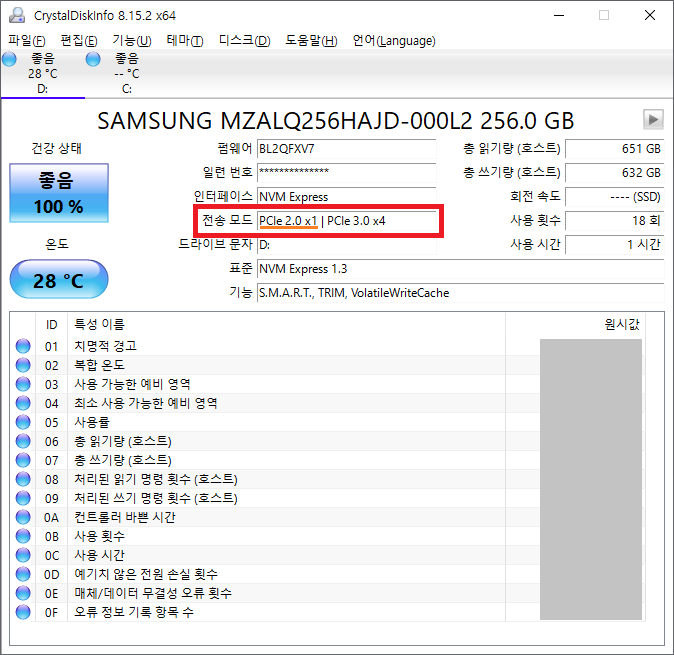The image size is (674, 655).
Task: Click the ID column header
Action: tap(52, 324)
